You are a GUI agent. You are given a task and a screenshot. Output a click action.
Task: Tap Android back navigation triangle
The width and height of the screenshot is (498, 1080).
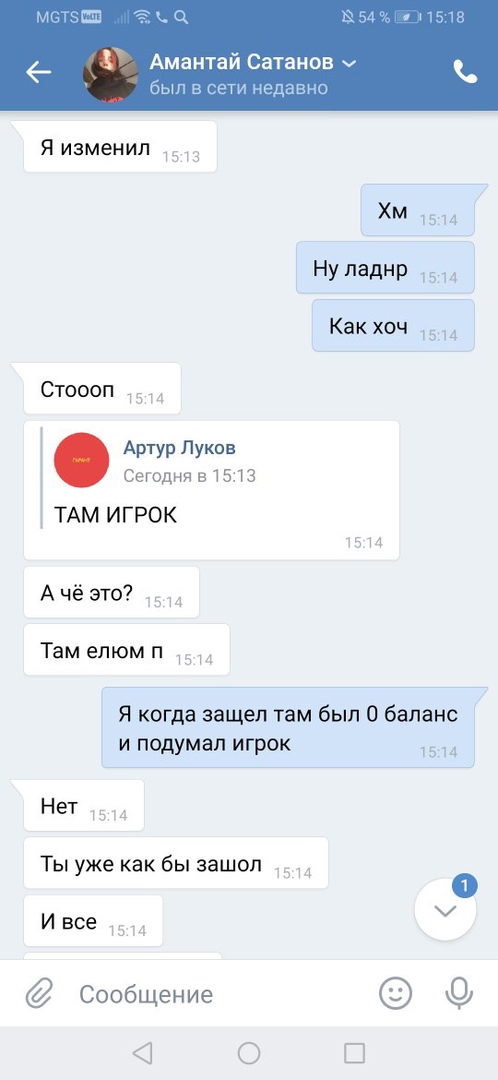[142, 1052]
